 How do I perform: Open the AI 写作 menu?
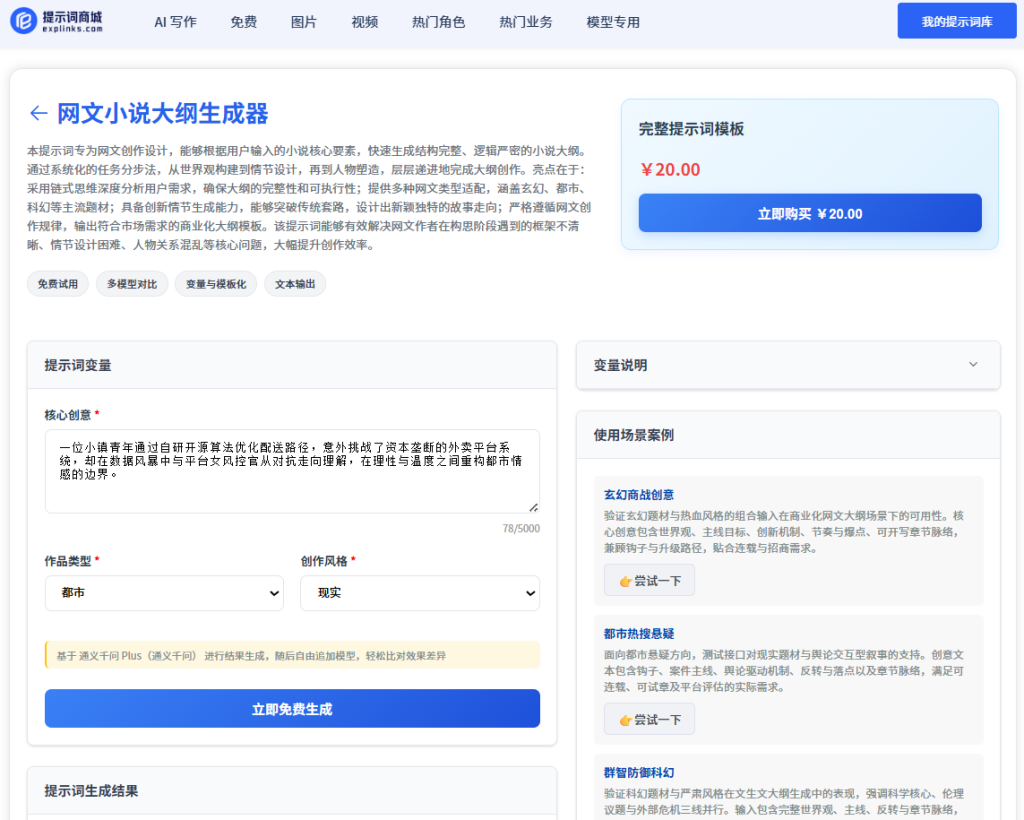175,22
